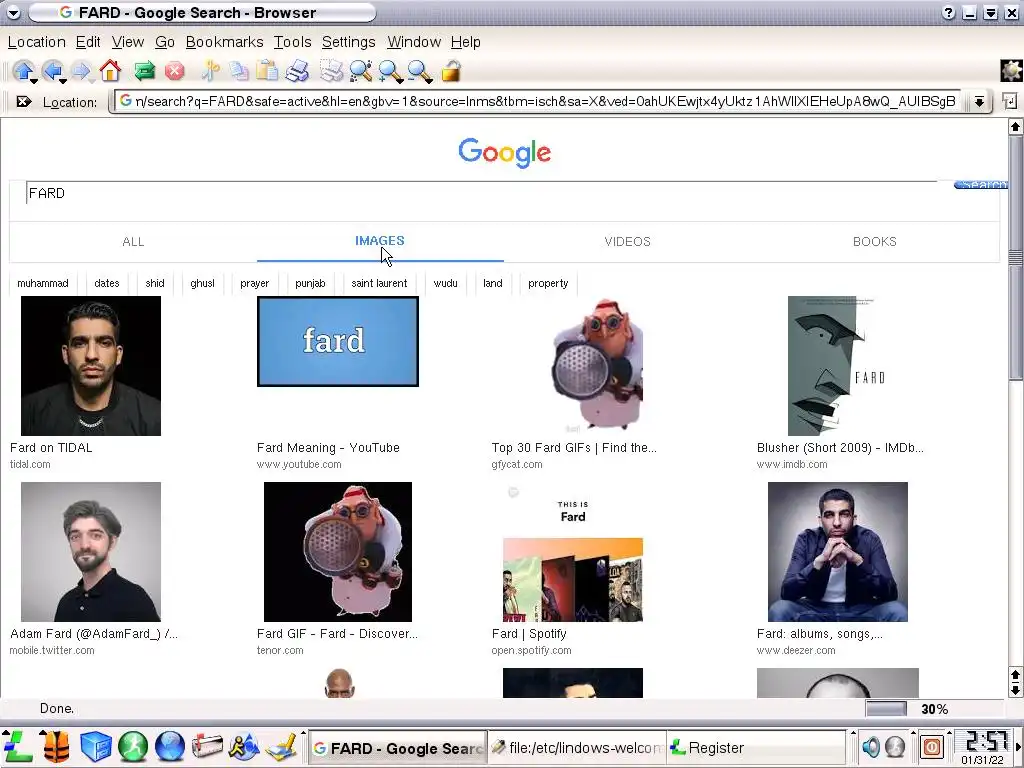1024x768 pixels.
Task: Open the Help menu
Action: (466, 42)
